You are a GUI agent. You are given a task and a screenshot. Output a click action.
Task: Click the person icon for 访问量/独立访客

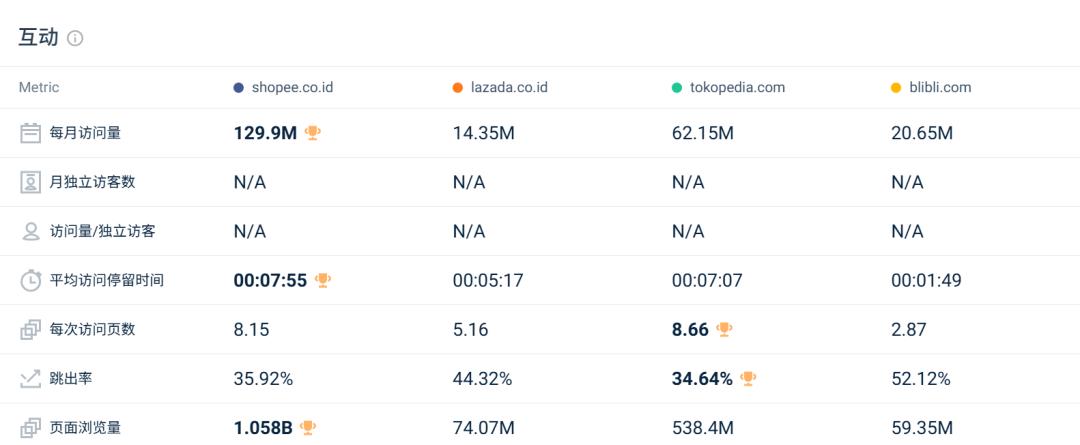[30, 231]
